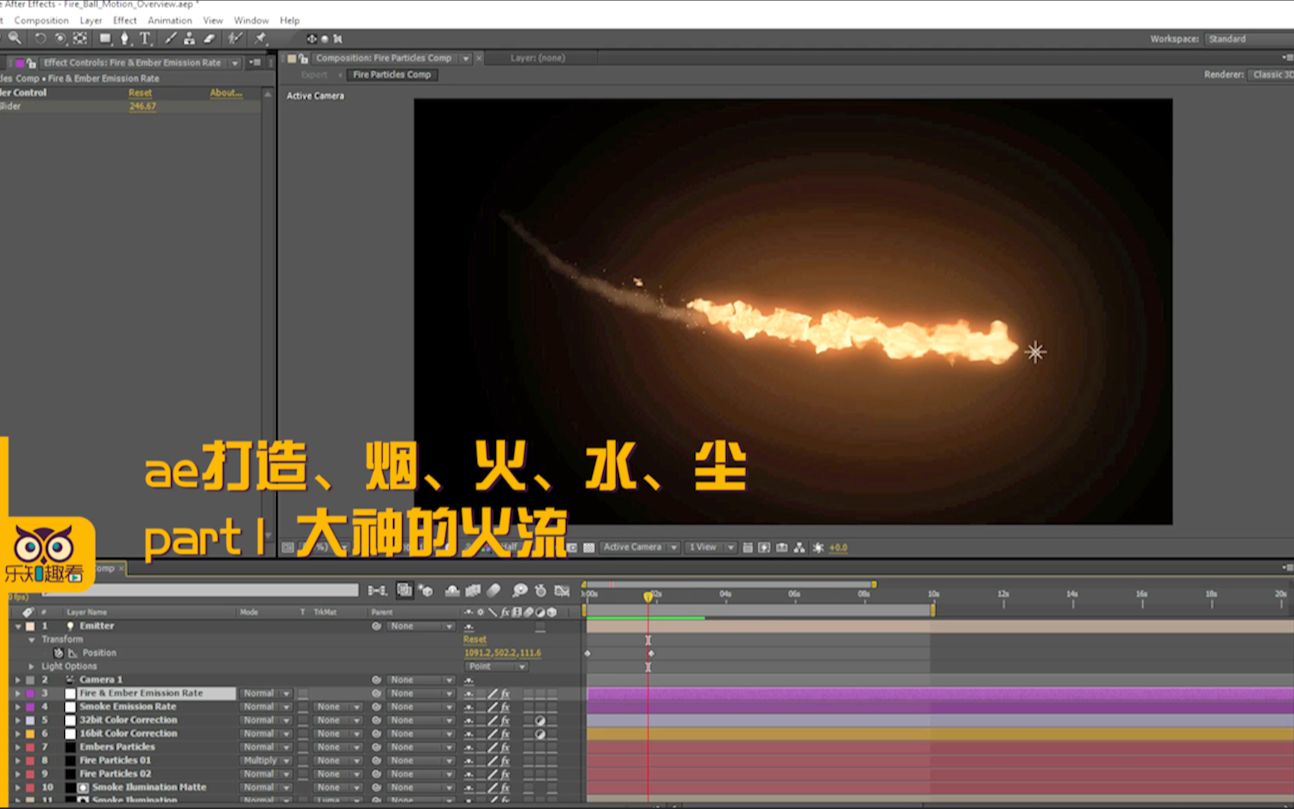
Task: Select the Eraser tool
Action: click(x=209, y=39)
